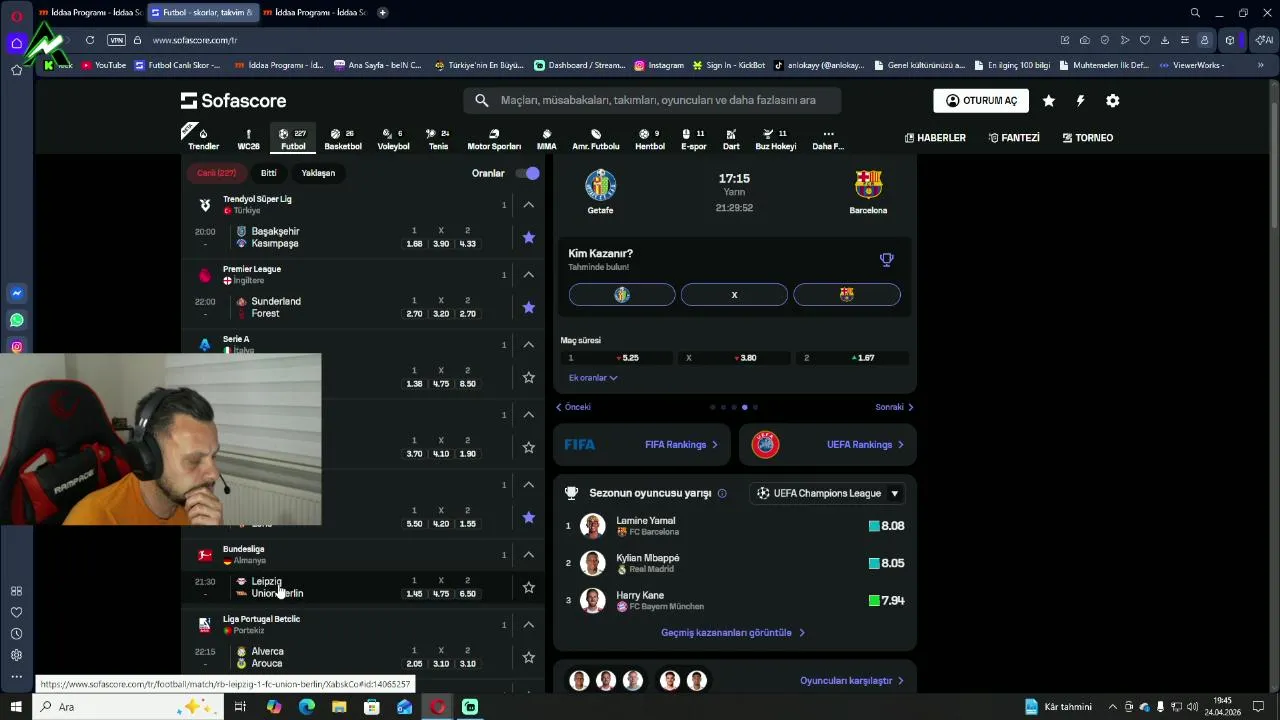The image size is (1280, 720).
Task: Select the Voleybol sport icon
Action: [393, 139]
